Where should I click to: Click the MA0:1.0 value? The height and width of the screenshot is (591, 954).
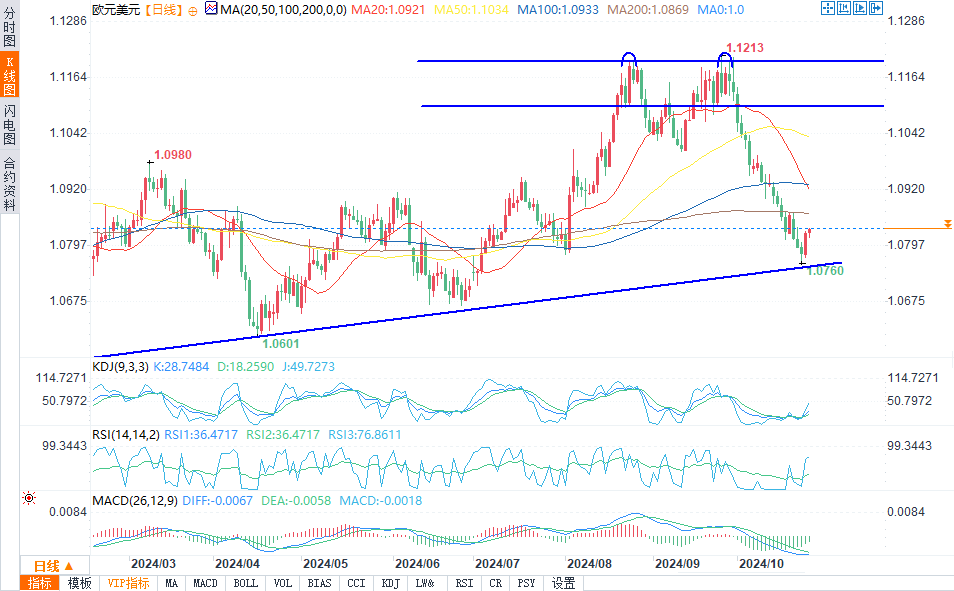720,10
